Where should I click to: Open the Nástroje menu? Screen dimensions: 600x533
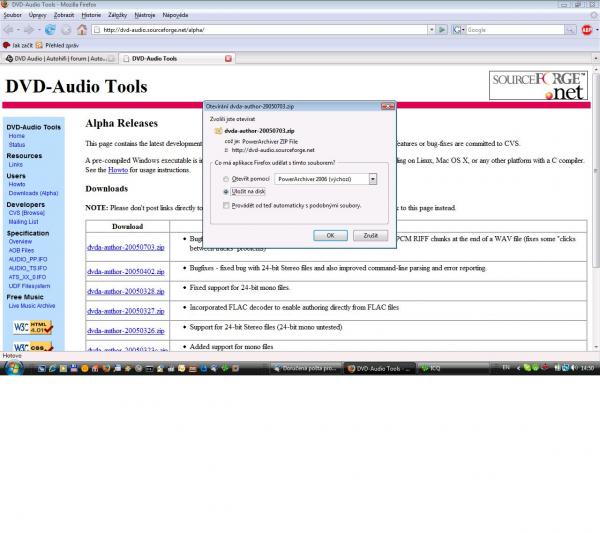click(x=147, y=17)
